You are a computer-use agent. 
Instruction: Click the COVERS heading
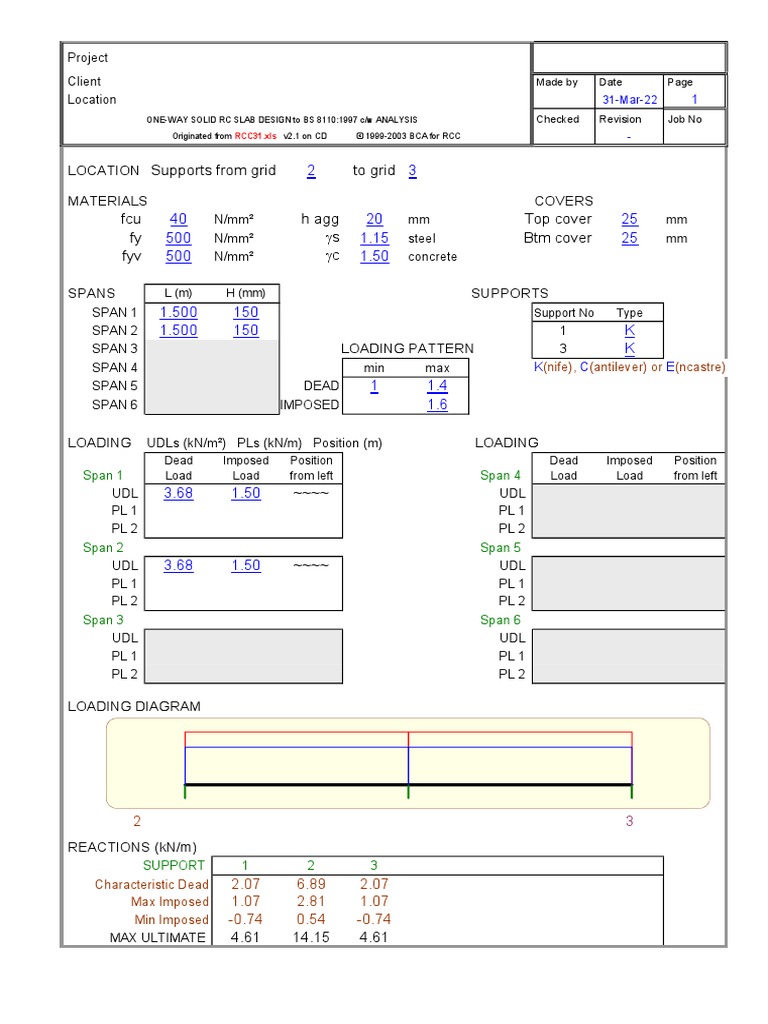coord(564,201)
